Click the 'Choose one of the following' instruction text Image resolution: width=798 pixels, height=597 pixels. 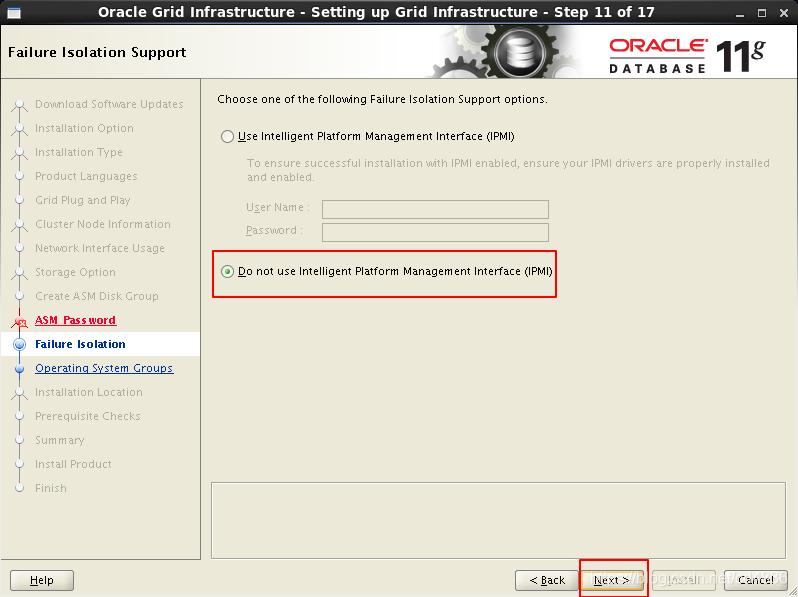(382, 99)
